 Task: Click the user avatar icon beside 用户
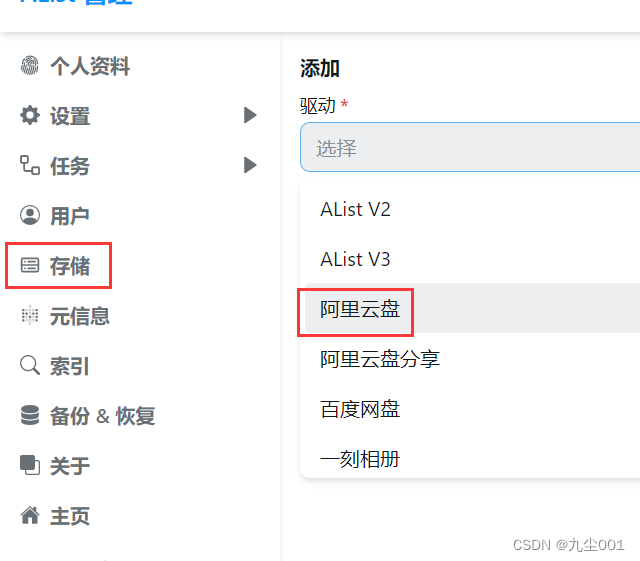(x=30, y=215)
